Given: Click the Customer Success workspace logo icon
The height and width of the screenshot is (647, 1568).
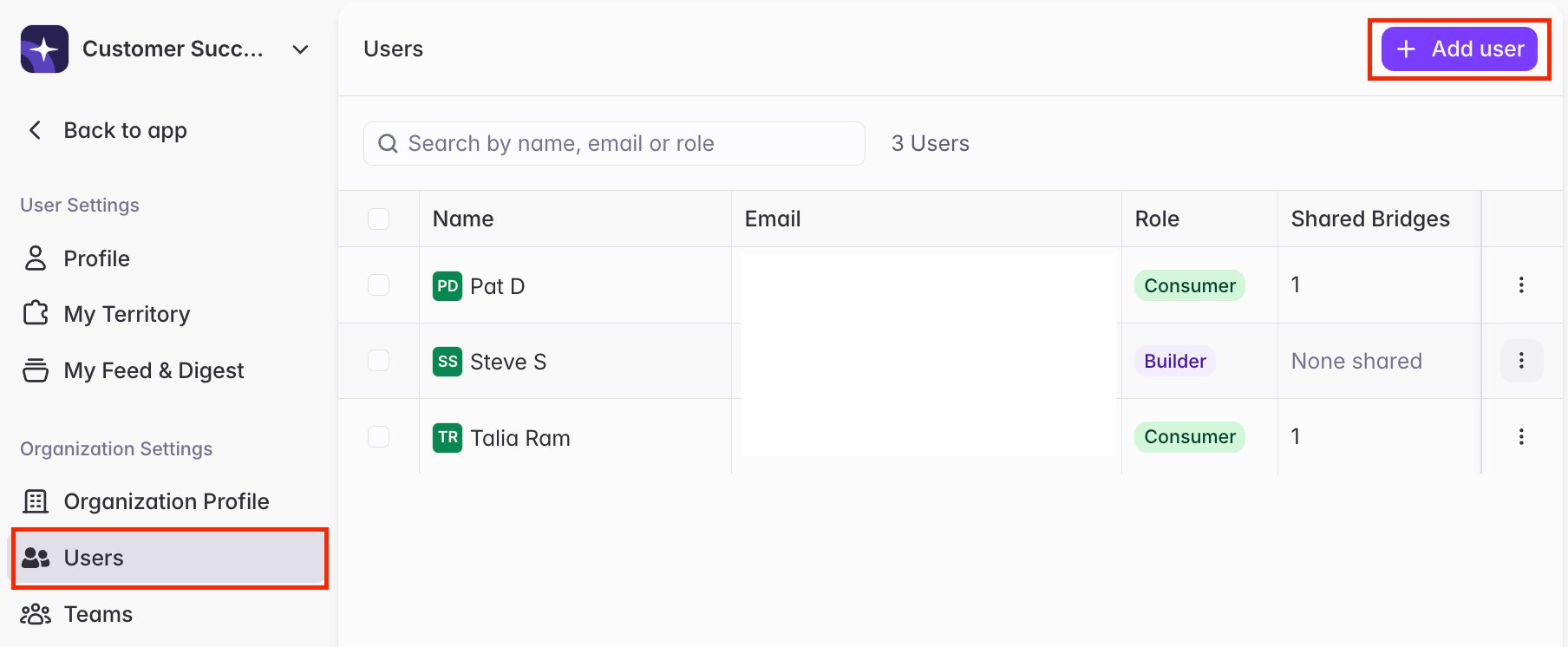Looking at the screenshot, I should pos(44,49).
